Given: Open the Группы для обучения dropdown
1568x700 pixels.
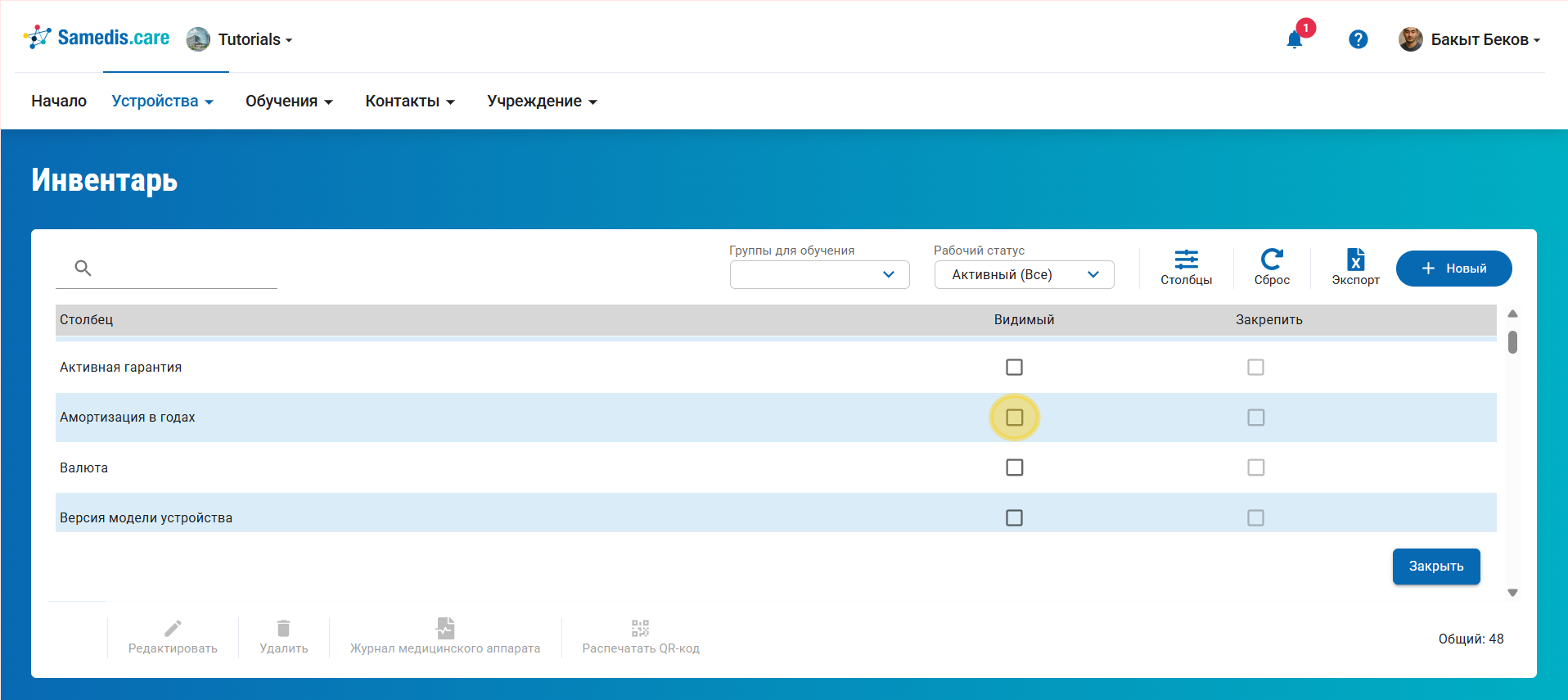Looking at the screenshot, I should [x=819, y=274].
